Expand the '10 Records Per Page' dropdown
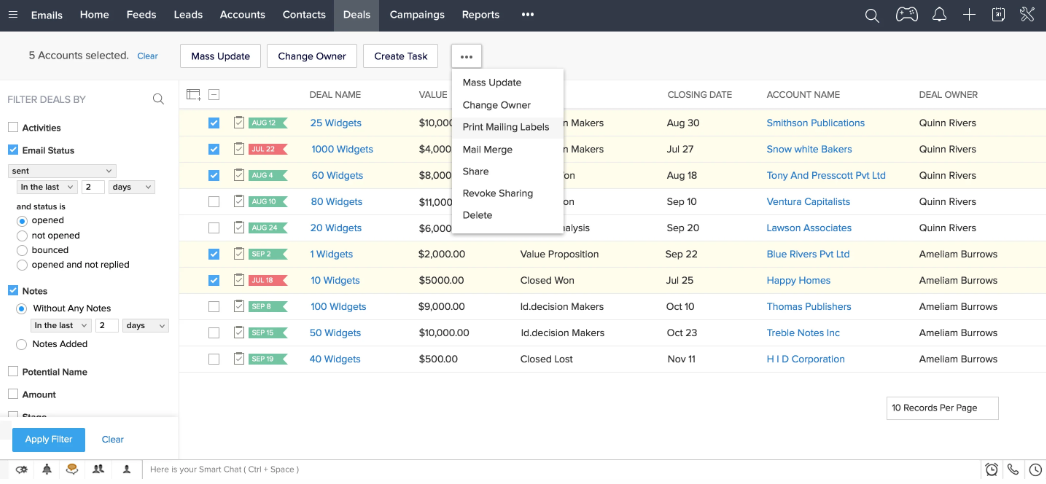Screen dimensions: 1046x484 point(942,408)
